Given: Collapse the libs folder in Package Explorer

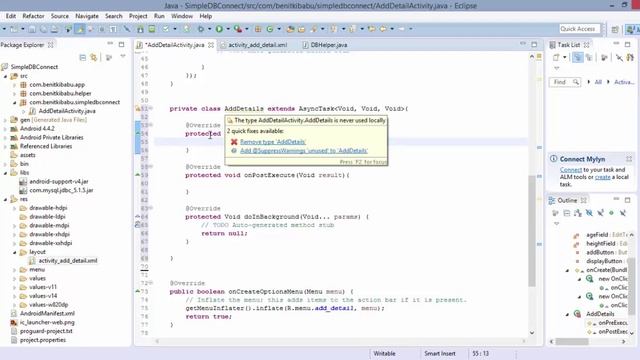Looking at the screenshot, I should (5, 173).
